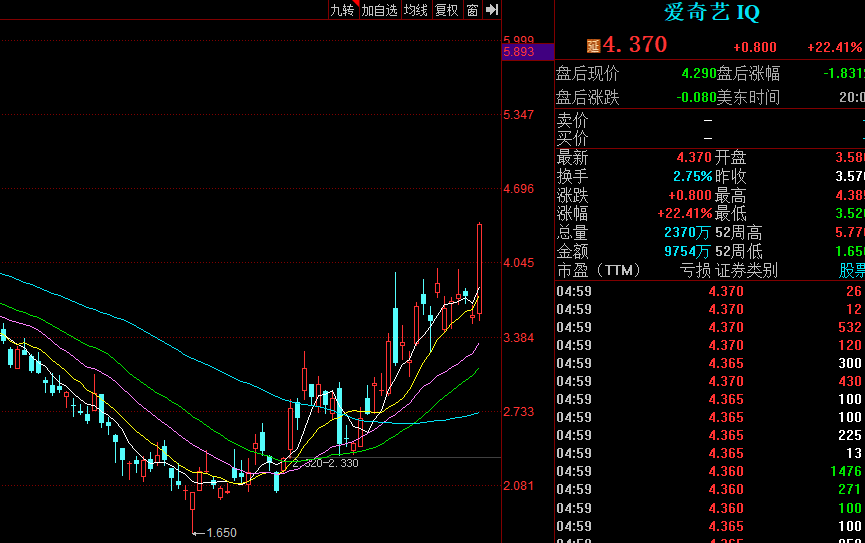Click the highlighted 5.893 price axis marker

pos(527,52)
